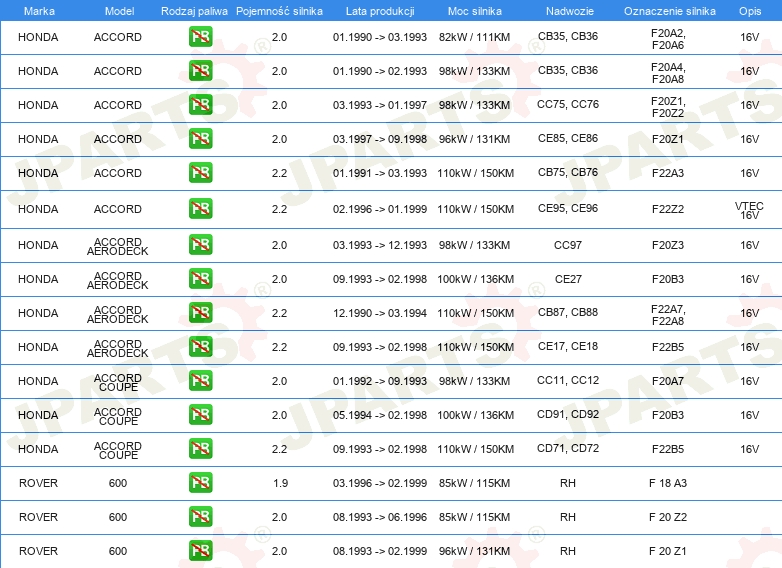Click the Lata produkcji column header

pos(380,11)
